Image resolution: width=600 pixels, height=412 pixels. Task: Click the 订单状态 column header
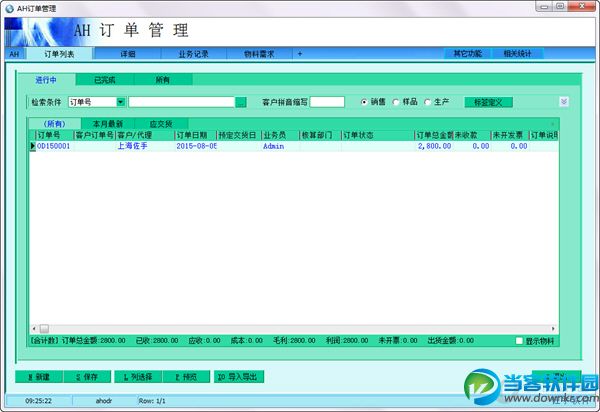pyautogui.click(x=378, y=135)
